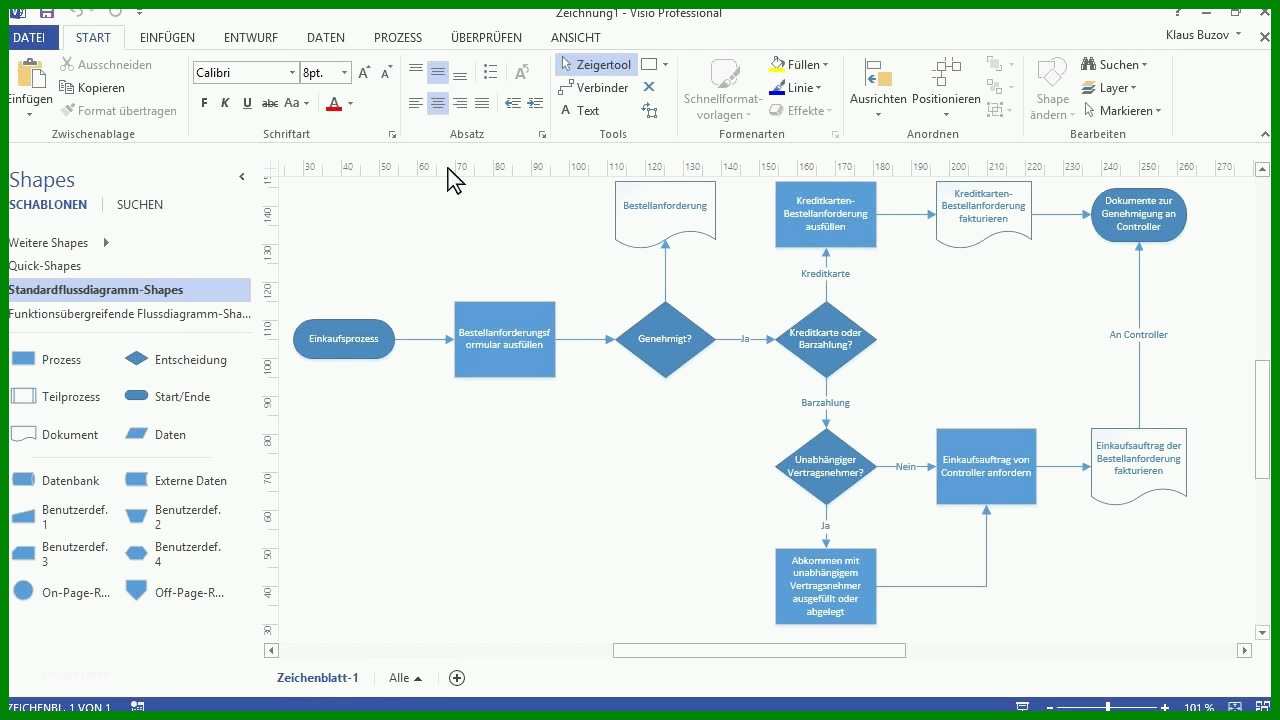1280x720 pixels.
Task: Toggle bold (F) formatting
Action: pyautogui.click(x=204, y=103)
